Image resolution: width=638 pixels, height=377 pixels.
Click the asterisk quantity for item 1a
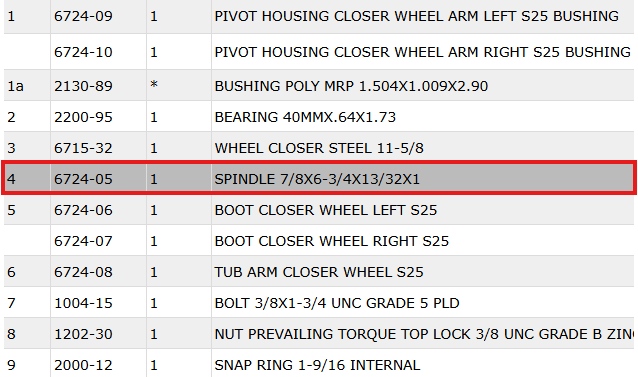coord(154,85)
